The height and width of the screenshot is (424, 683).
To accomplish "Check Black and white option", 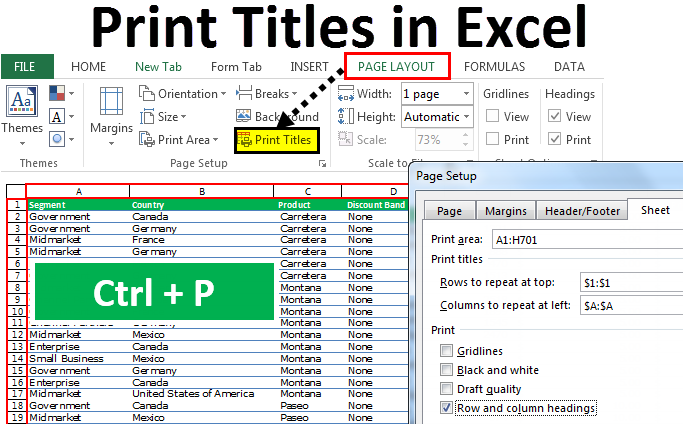I will click(446, 370).
